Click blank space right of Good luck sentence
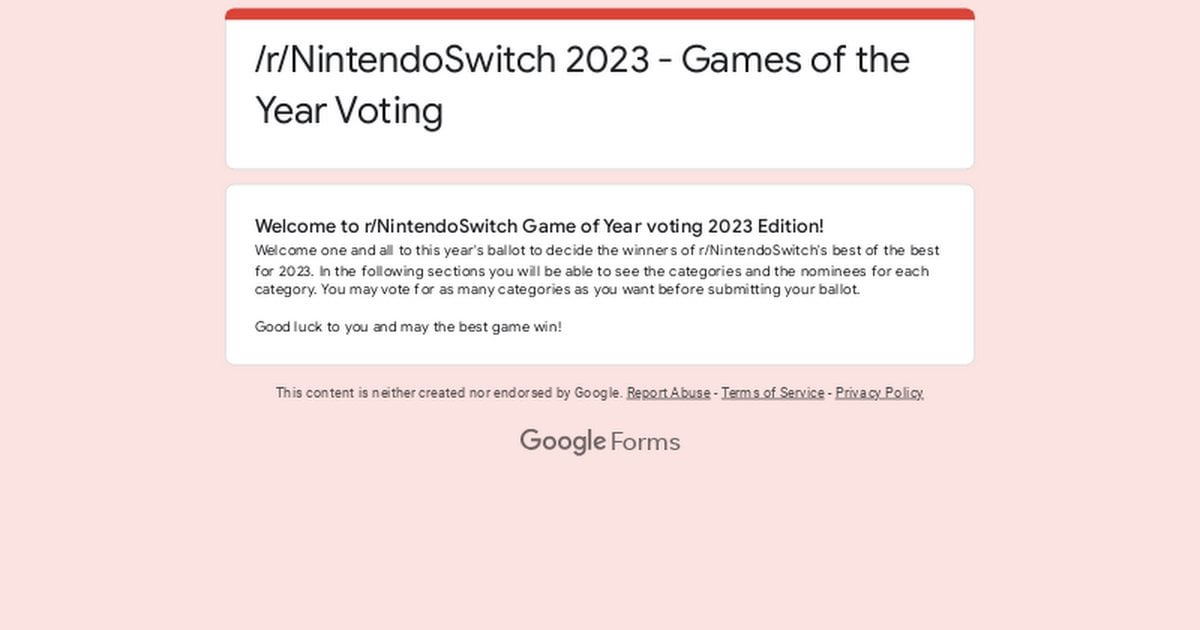 760,327
